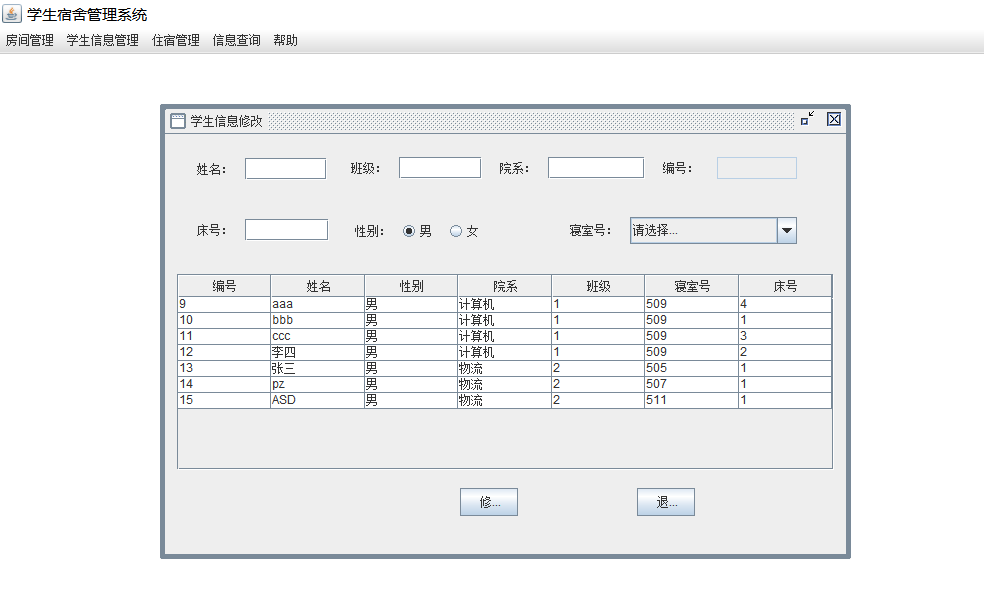984x616 pixels.
Task: Open the 住宿管理 menu
Action: [176, 41]
